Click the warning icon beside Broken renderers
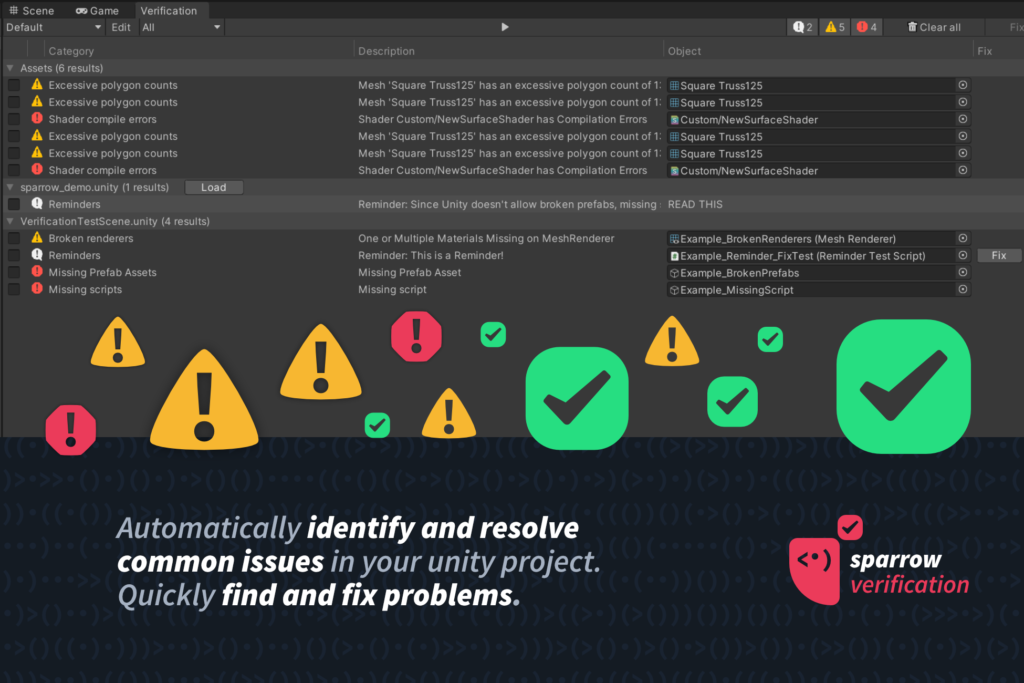 (37, 238)
